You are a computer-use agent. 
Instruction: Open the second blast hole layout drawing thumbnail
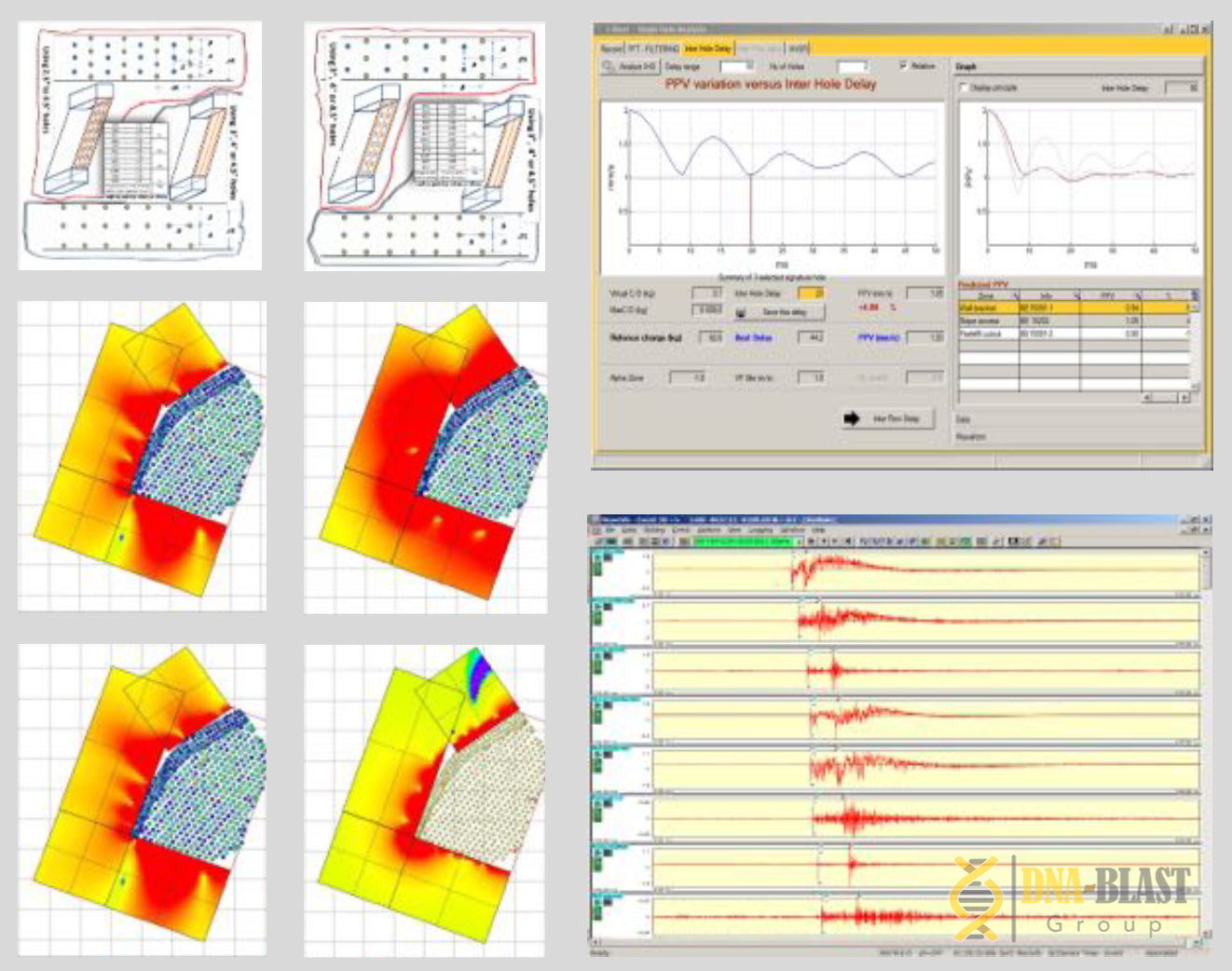pyautogui.click(x=425, y=146)
